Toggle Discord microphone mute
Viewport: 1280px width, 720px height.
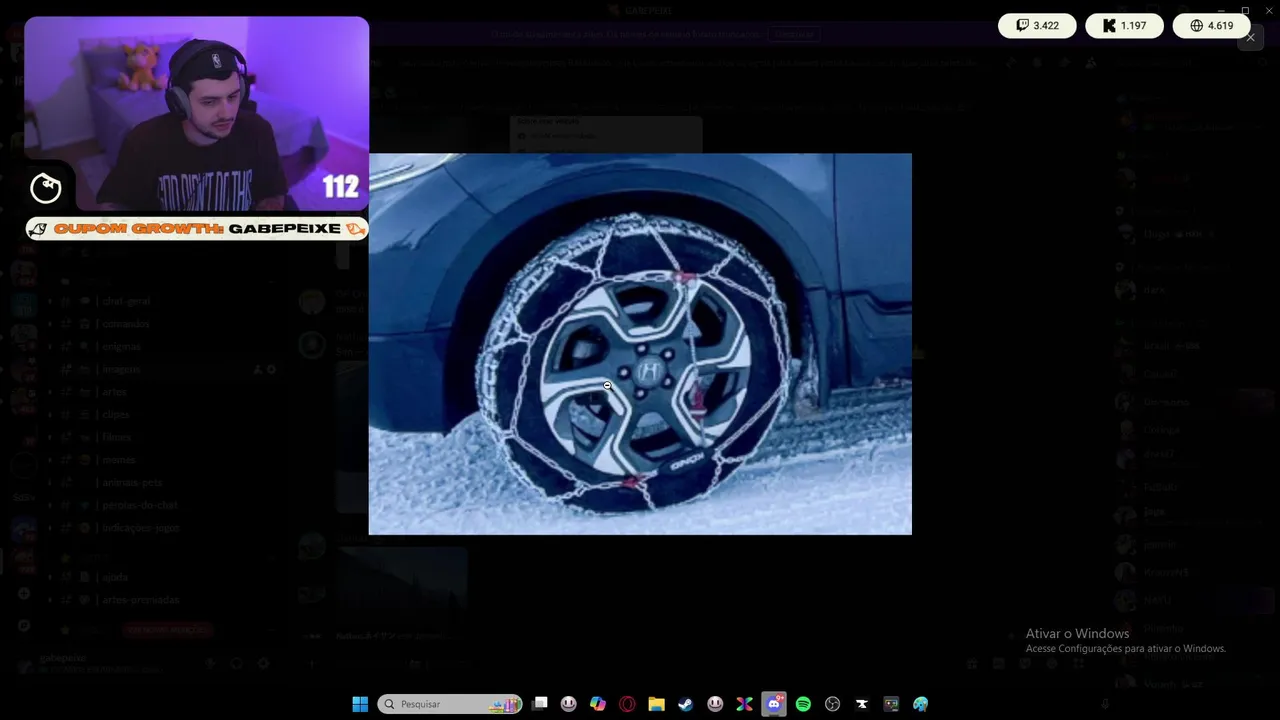tap(210, 663)
